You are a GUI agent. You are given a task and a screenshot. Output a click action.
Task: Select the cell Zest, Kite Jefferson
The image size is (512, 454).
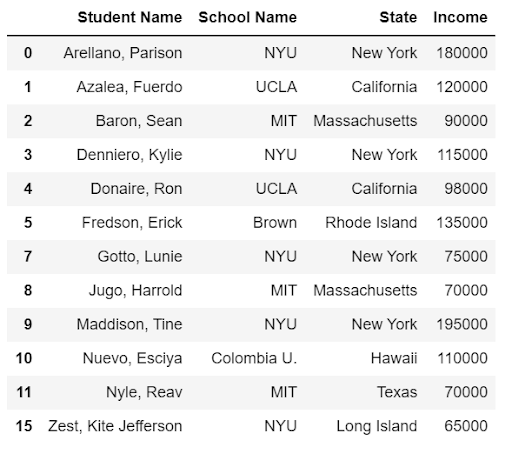tap(115, 426)
